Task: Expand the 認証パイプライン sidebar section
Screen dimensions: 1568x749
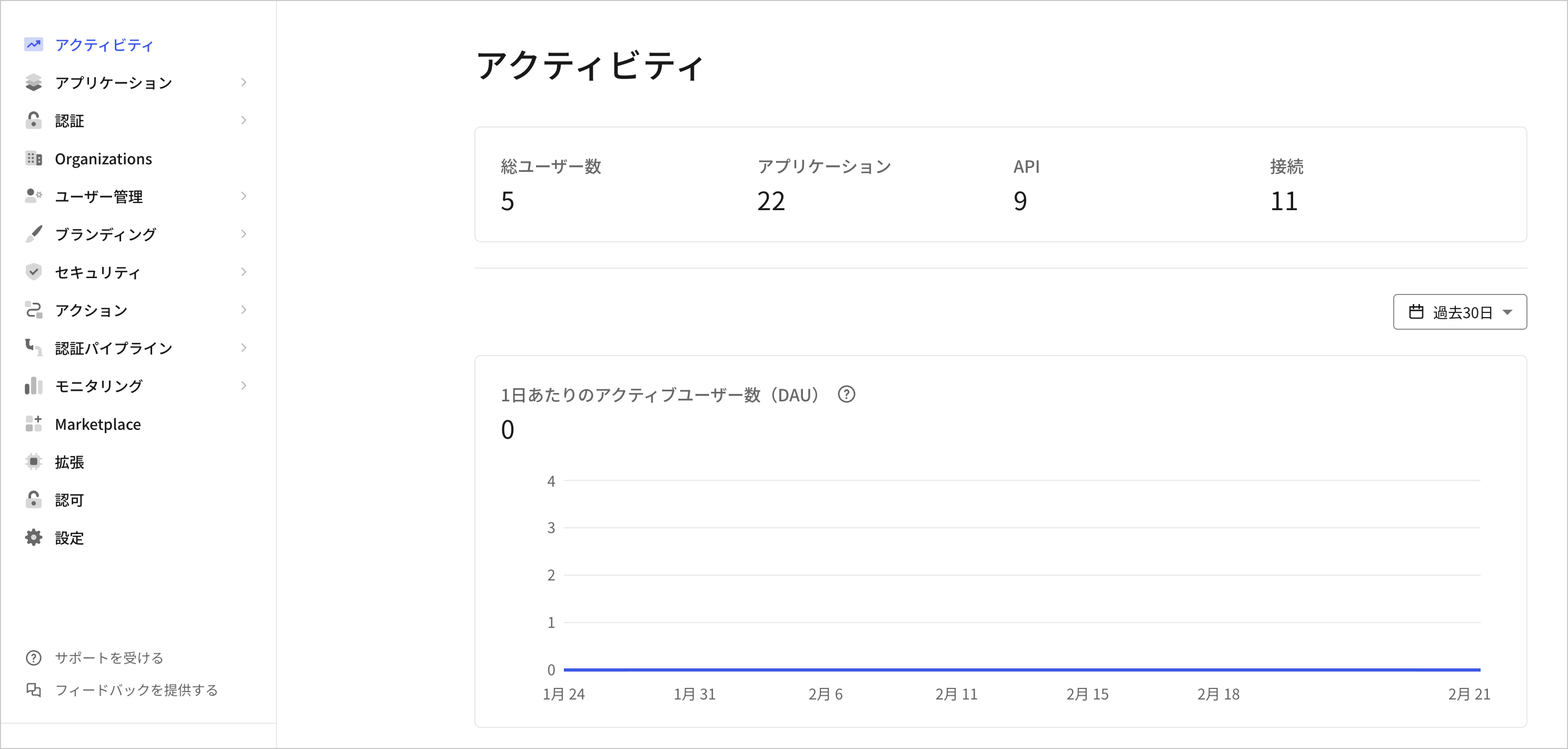Action: [x=245, y=348]
